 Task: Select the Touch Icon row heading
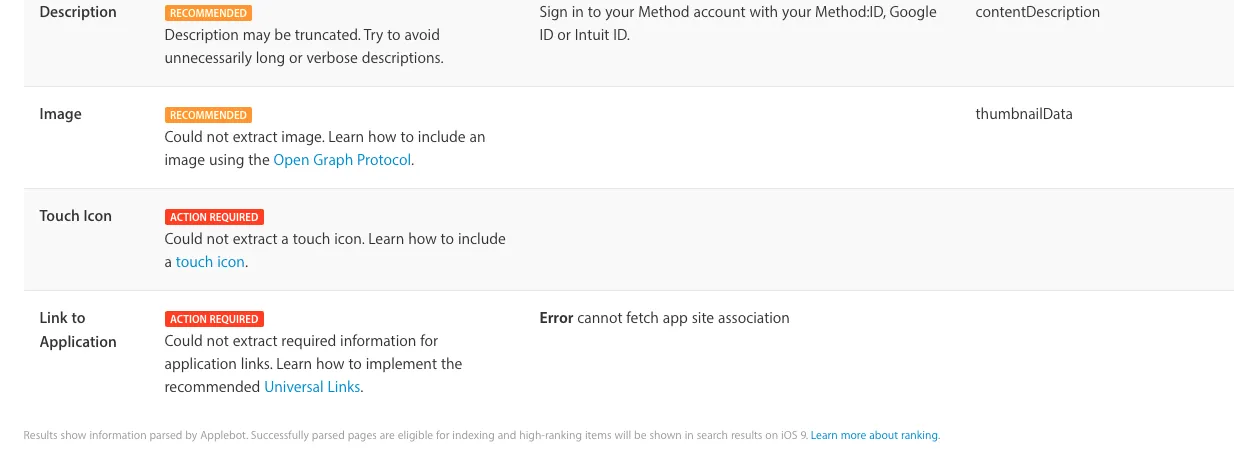pyautogui.click(x=76, y=217)
